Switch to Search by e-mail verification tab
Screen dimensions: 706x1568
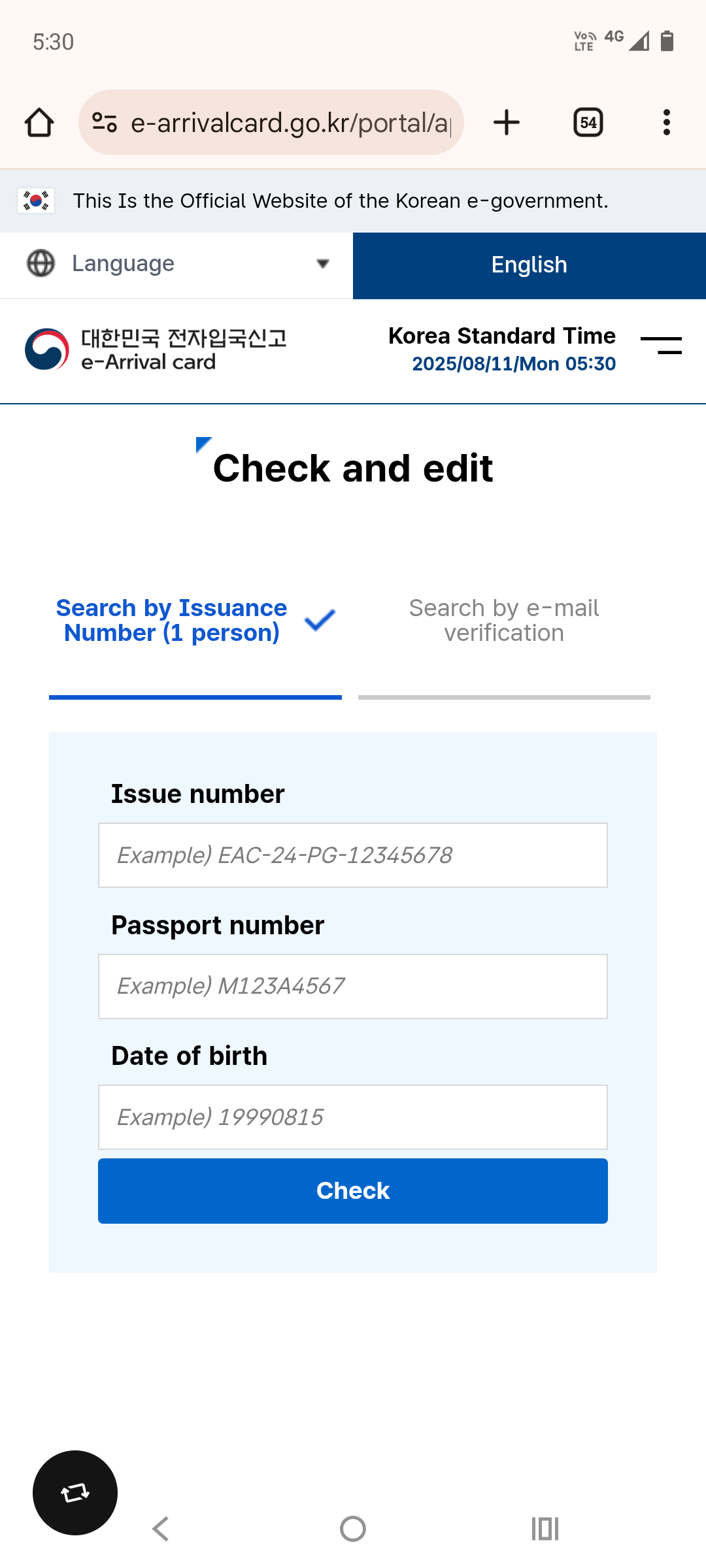(504, 621)
